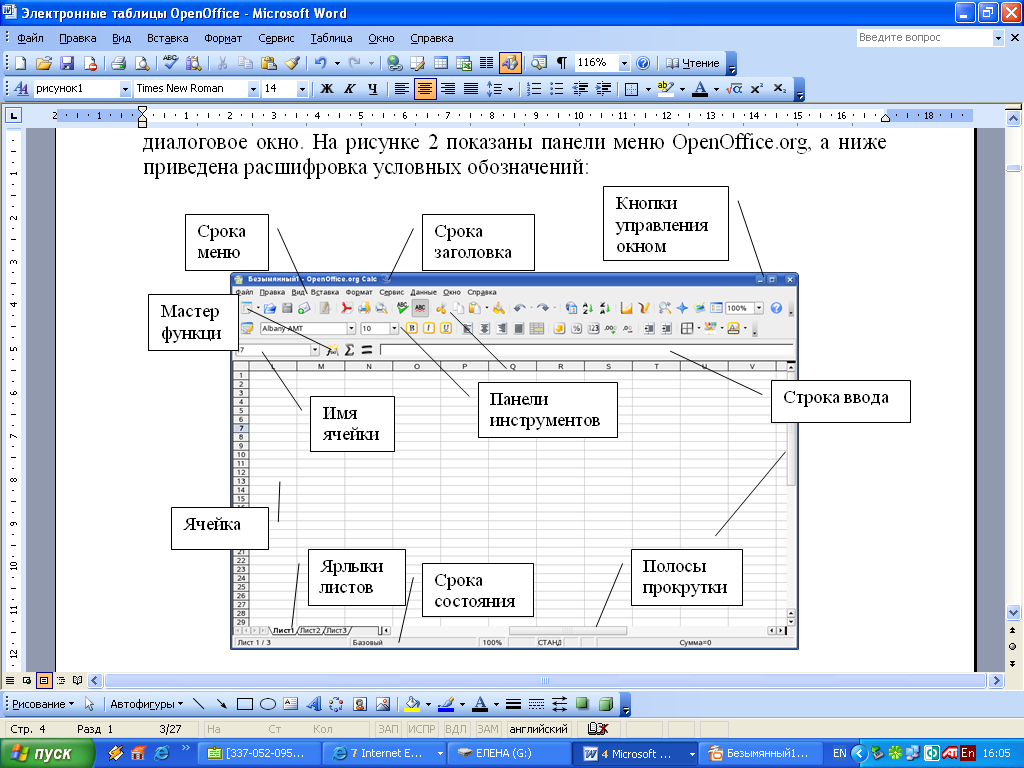Decrease the paragraph indent
The width and height of the screenshot is (1024, 768).
coord(579,88)
